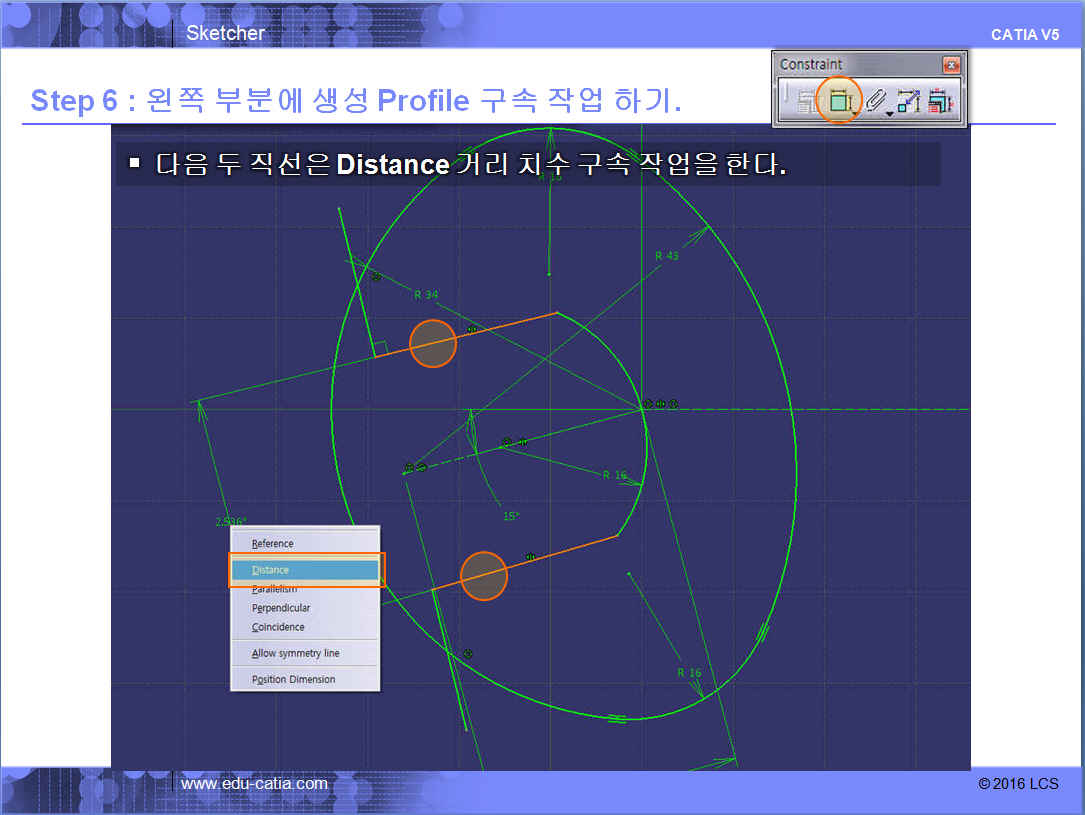Expand the Constraint tool flyout arrow

pos(856,115)
